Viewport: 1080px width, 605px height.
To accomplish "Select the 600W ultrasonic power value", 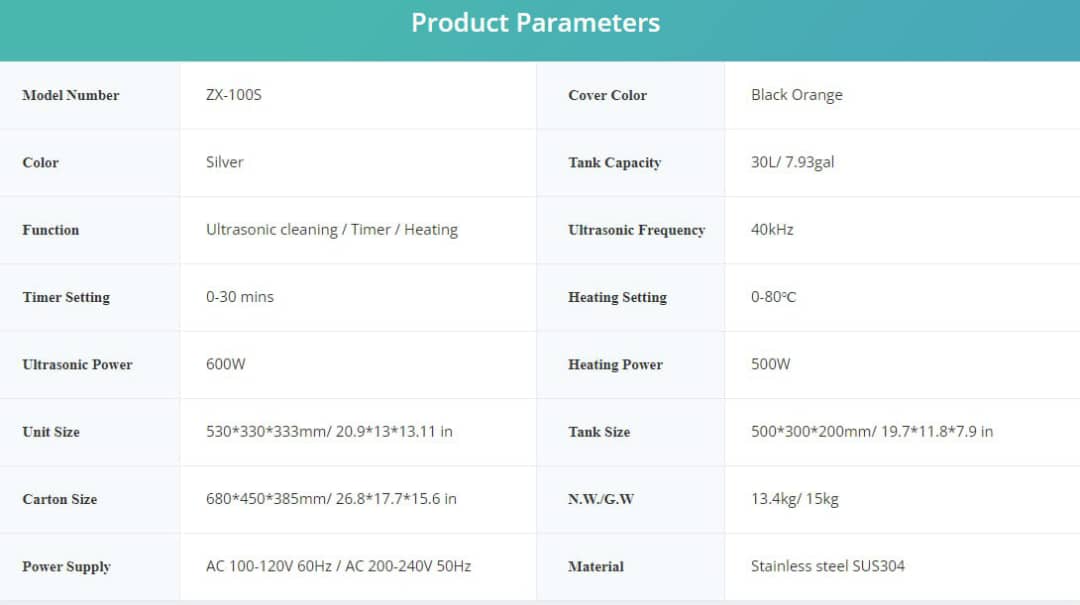I will coord(225,364).
